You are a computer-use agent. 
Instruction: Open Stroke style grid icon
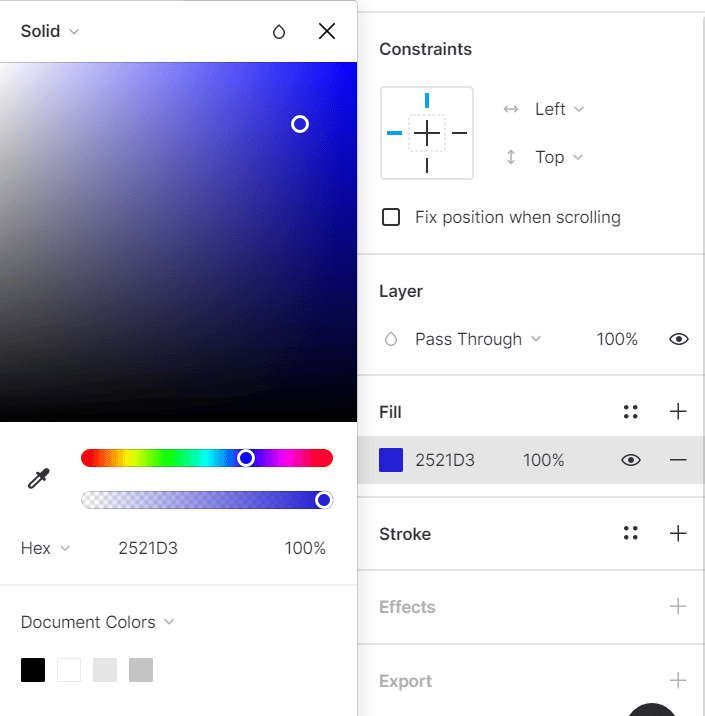coord(631,533)
